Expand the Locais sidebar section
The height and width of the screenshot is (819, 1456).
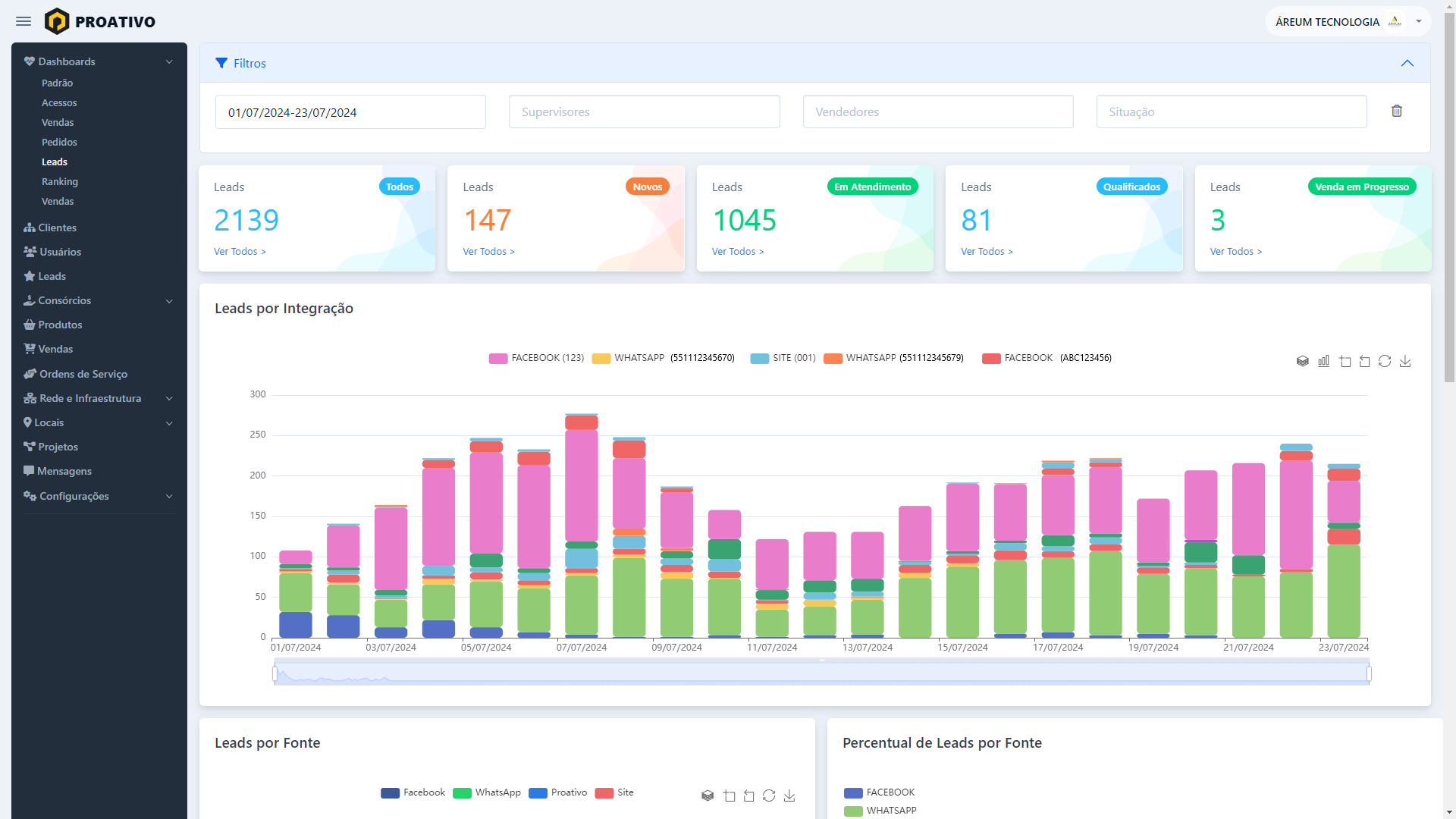[x=99, y=422]
